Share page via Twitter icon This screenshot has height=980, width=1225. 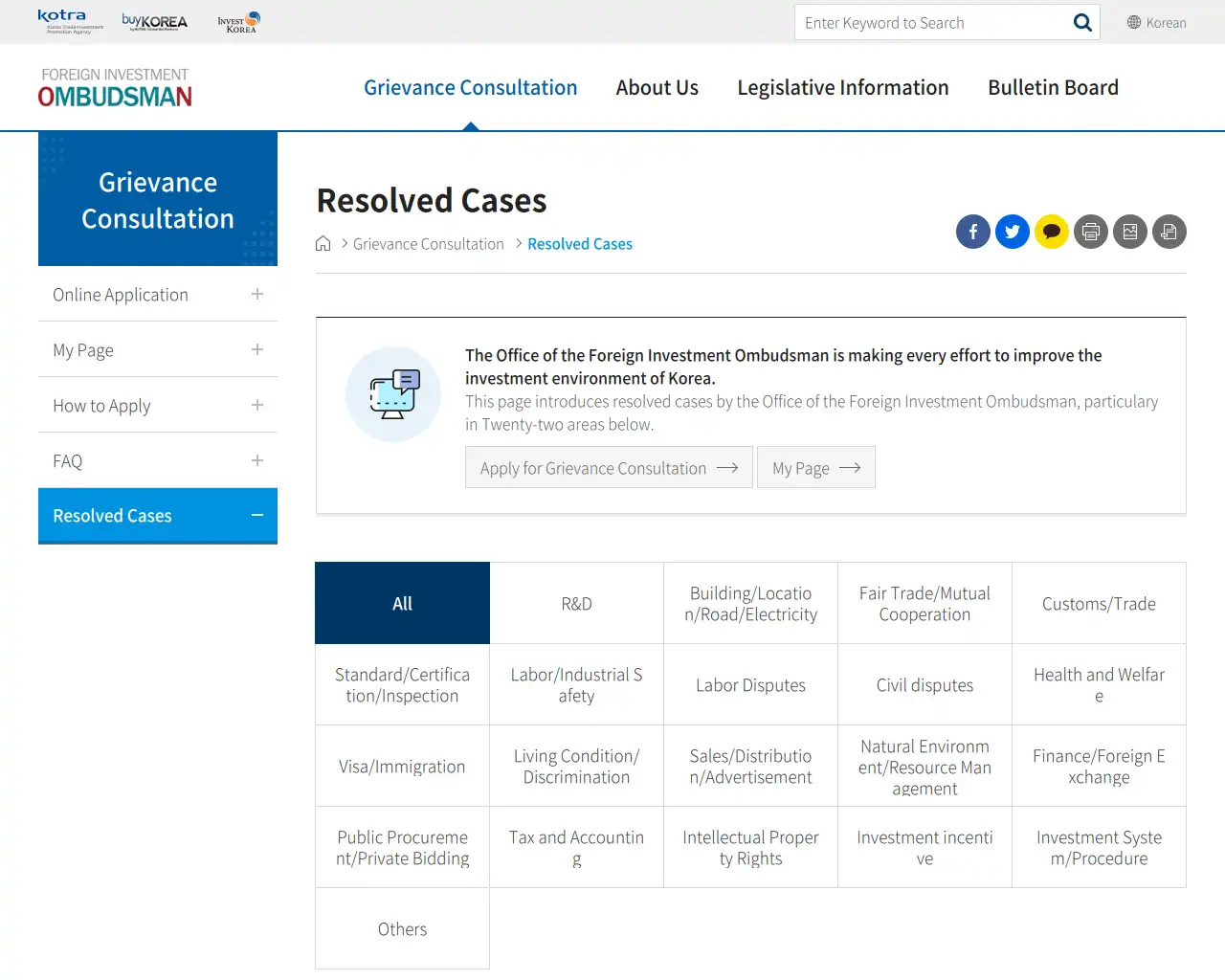(1012, 232)
